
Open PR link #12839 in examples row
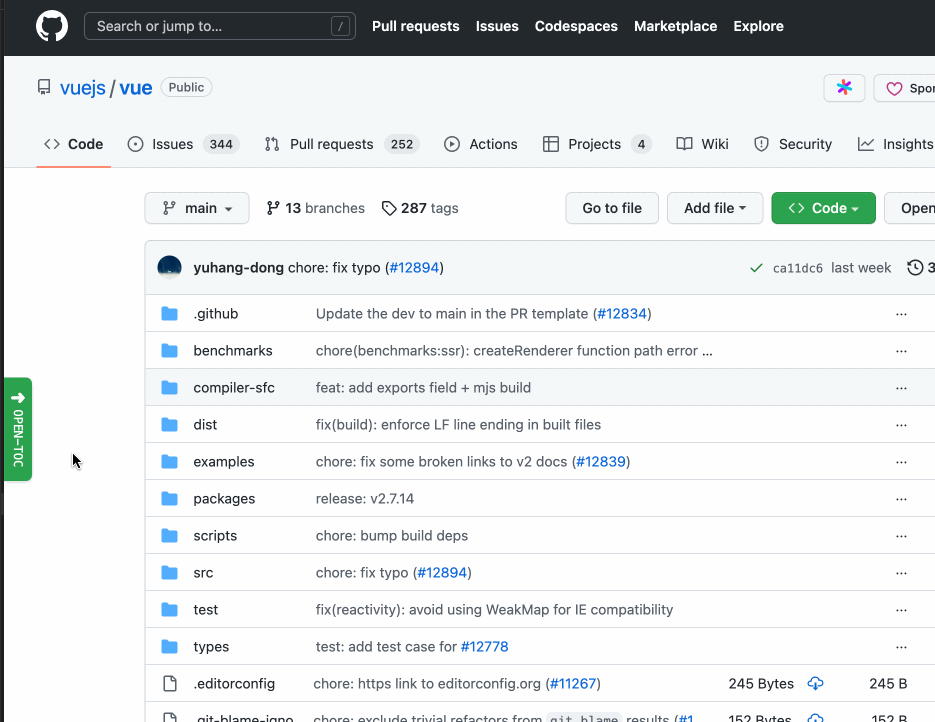[x=601, y=461]
